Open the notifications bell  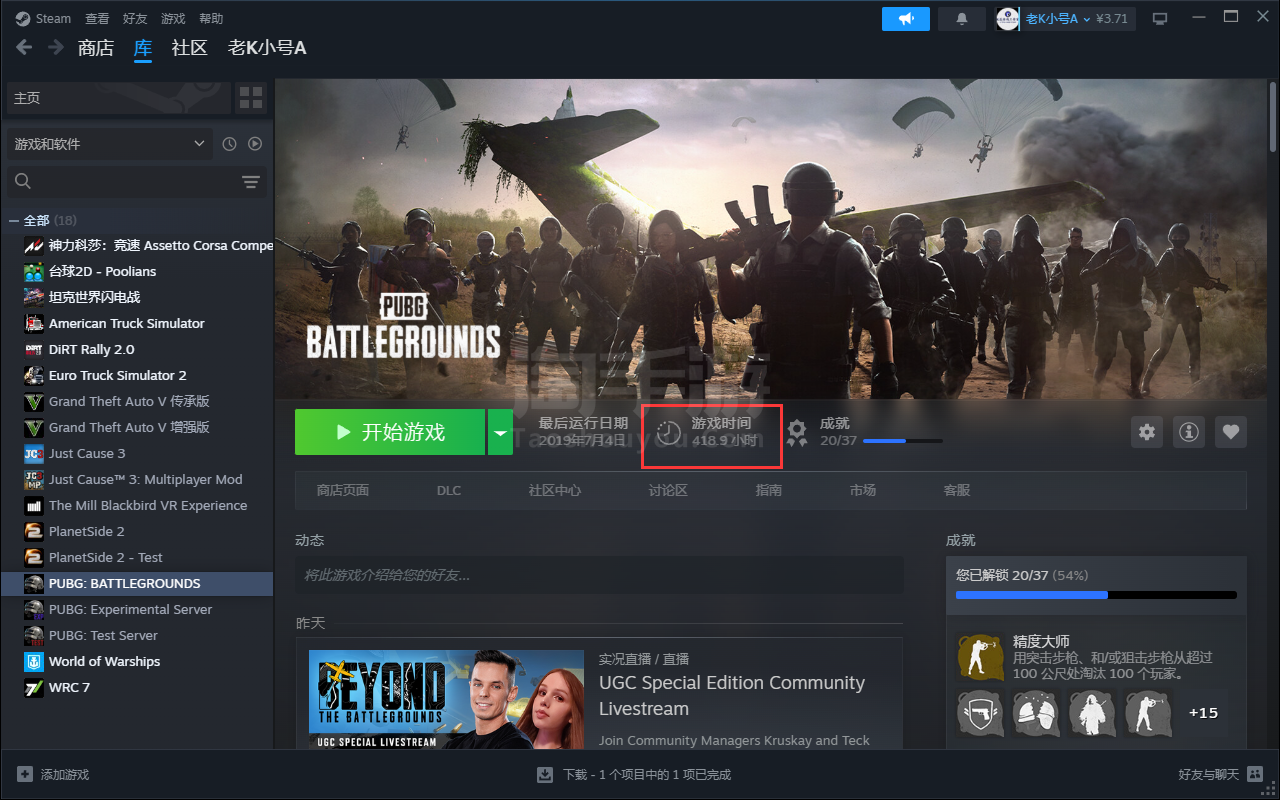coord(962,18)
